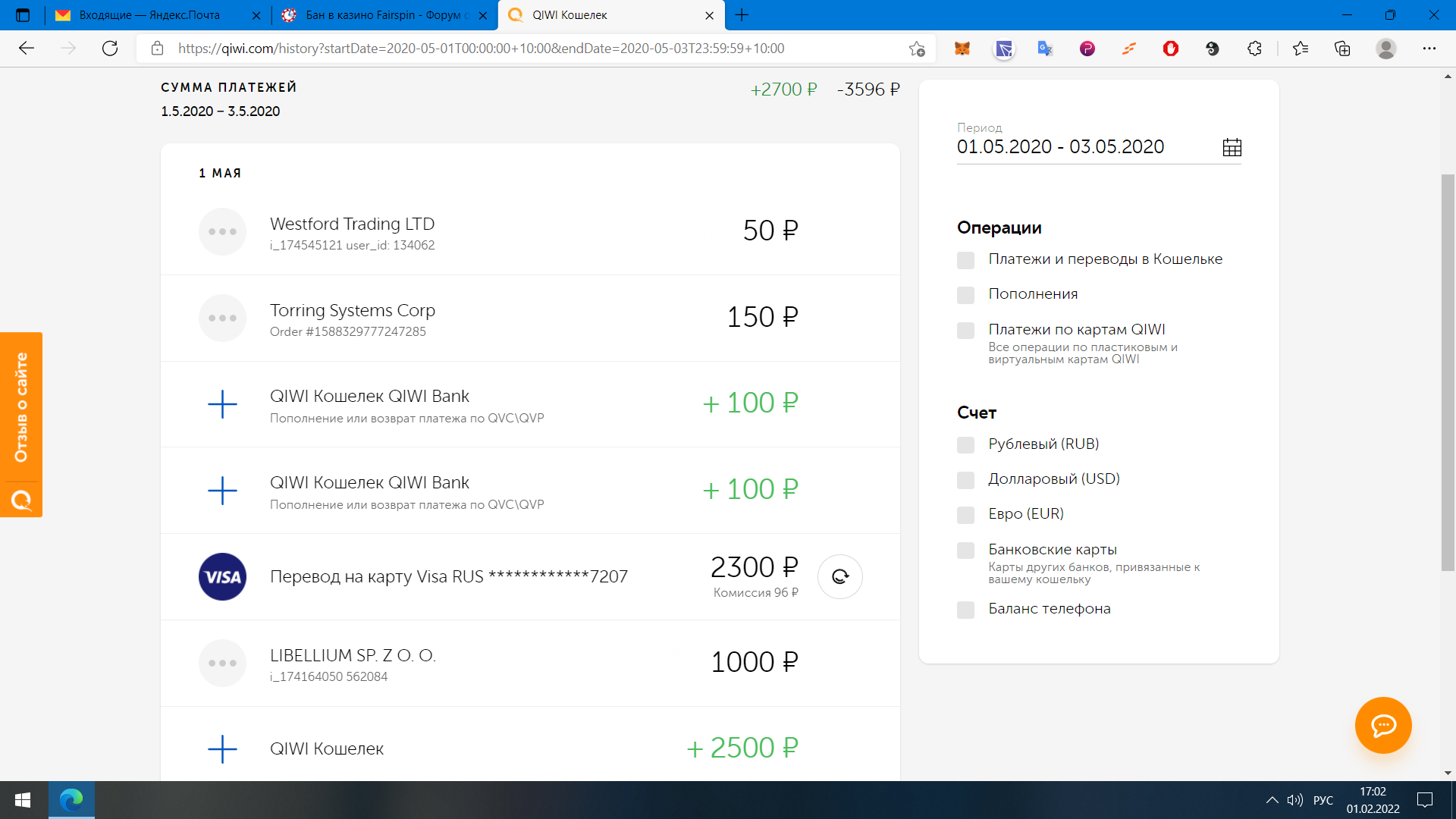The height and width of the screenshot is (819, 1456).
Task: Open the LIBELLIUM SP. Z O. O. payment icon
Action: pos(222,663)
